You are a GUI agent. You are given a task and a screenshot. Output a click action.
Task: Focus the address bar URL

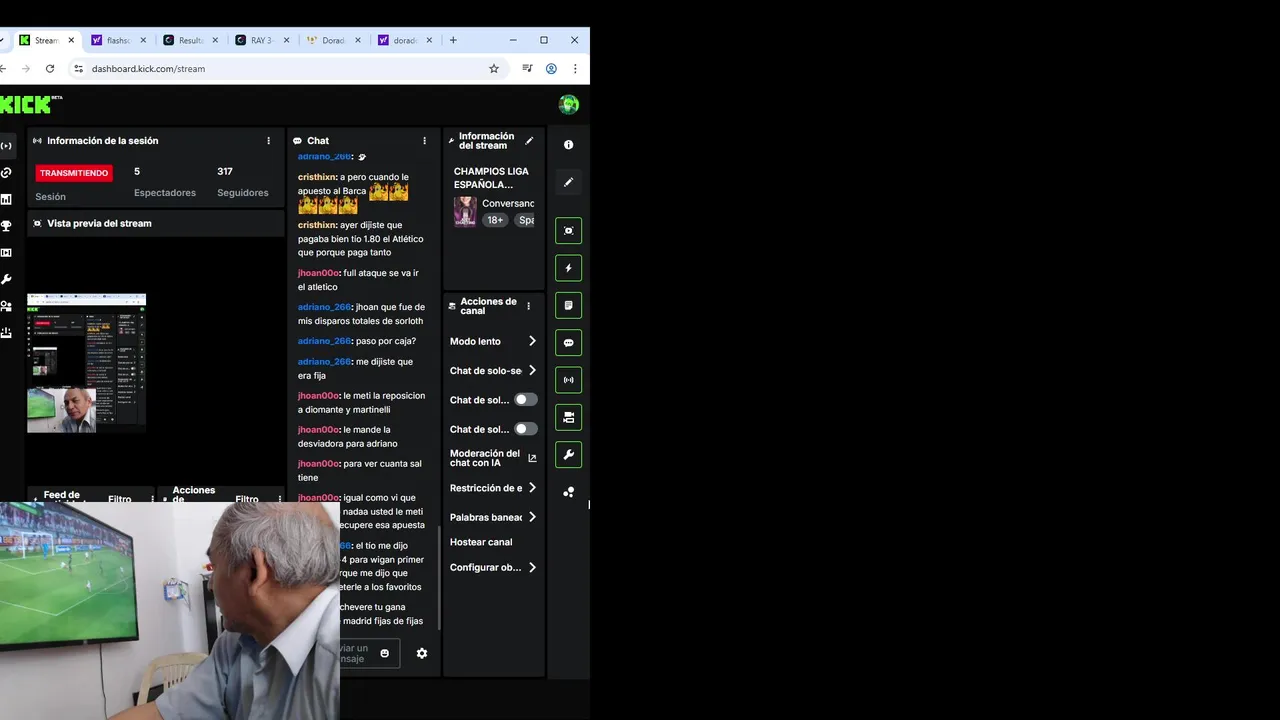coord(148,69)
